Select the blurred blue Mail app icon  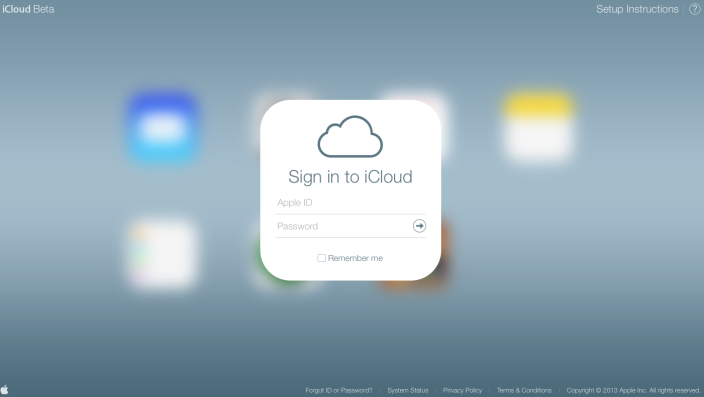tap(163, 128)
